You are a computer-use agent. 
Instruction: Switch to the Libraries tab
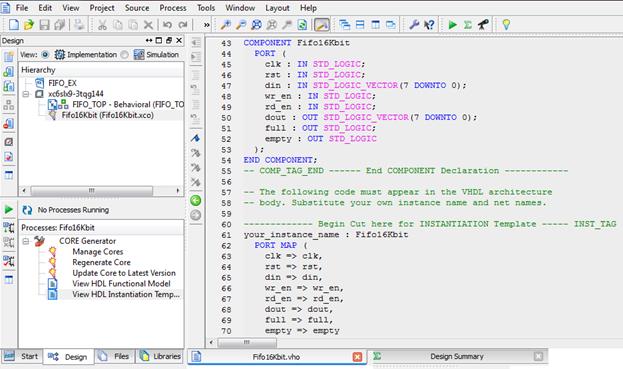160,356
